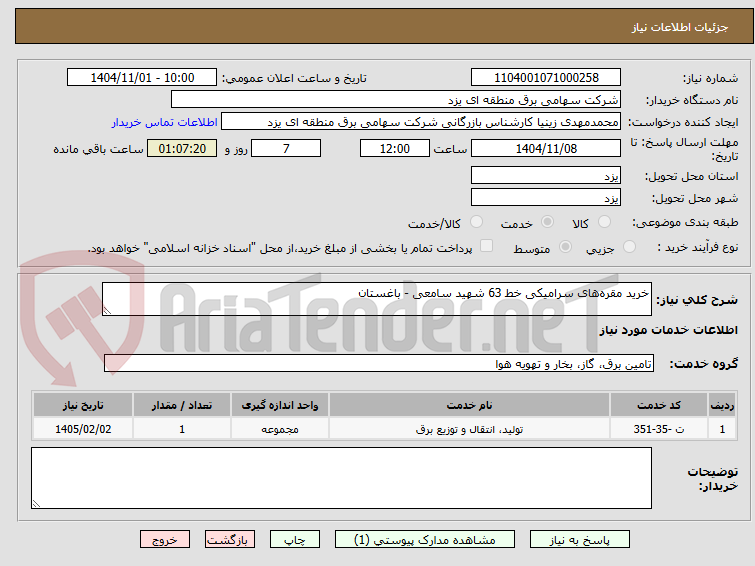Open اطلاعات تماس خریدار link
This screenshot has height=566, width=755.
pyautogui.click(x=165, y=122)
